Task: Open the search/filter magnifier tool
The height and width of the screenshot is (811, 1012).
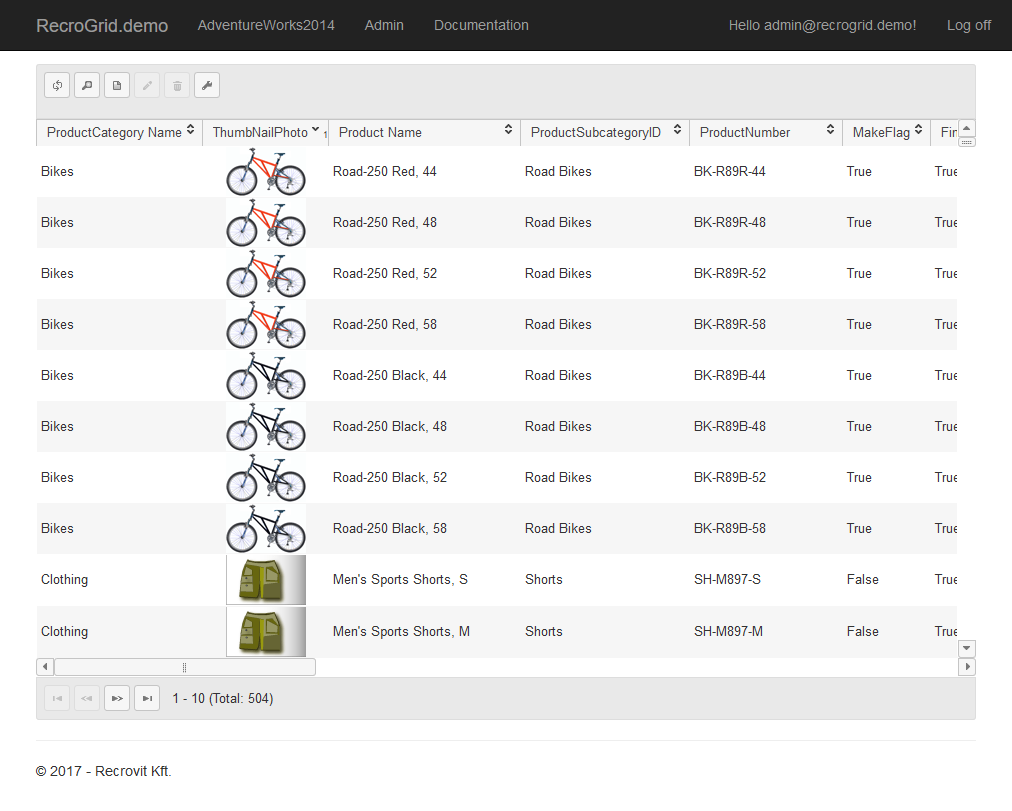Action: pos(87,86)
